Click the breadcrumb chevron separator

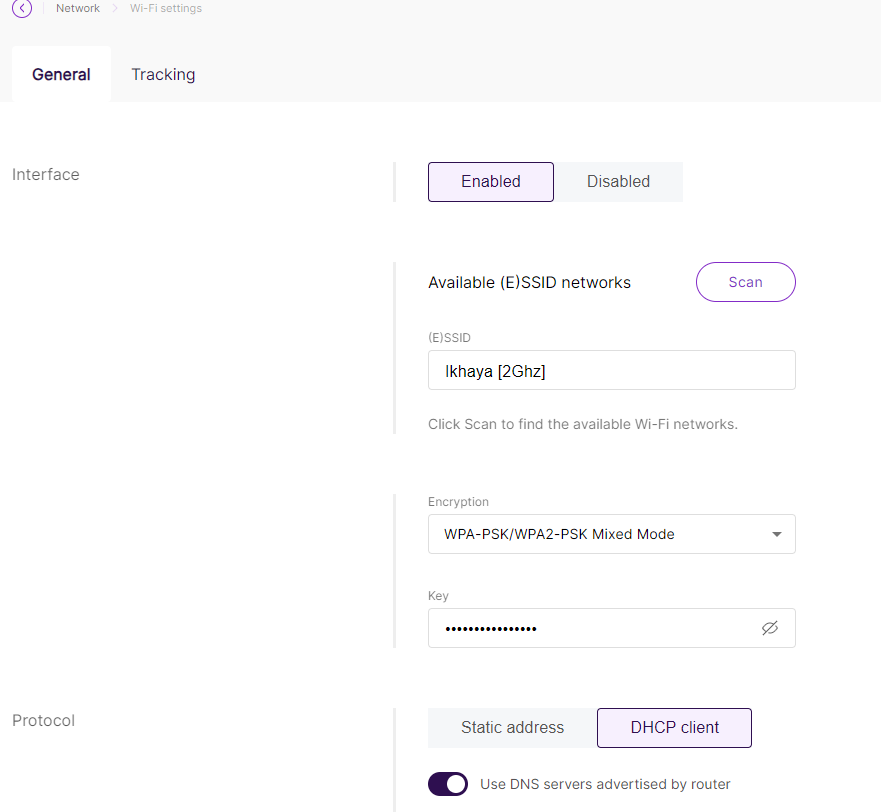click(x=115, y=8)
